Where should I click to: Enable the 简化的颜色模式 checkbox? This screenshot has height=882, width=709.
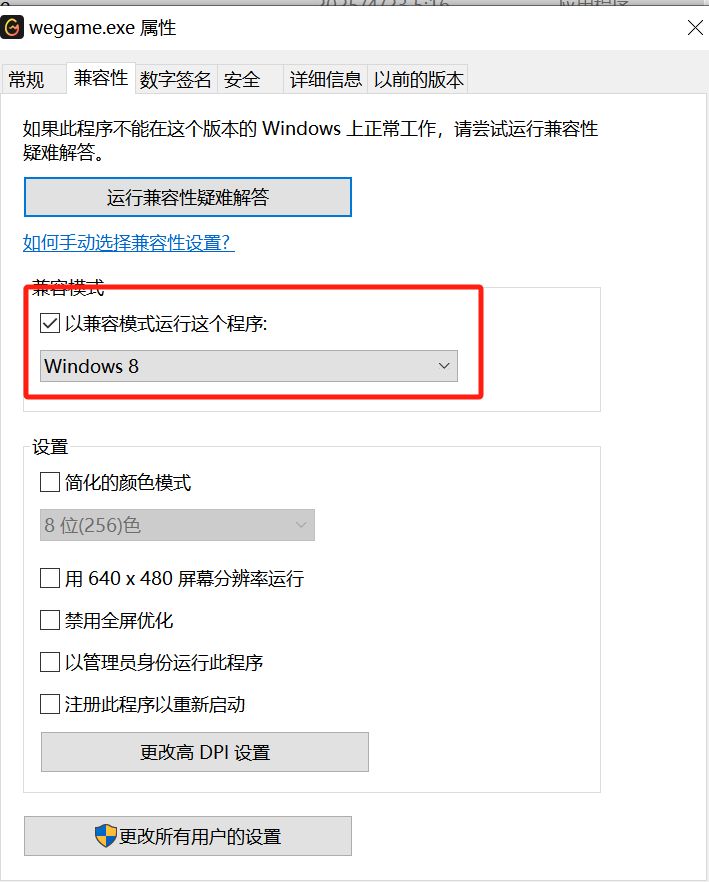pyautogui.click(x=50, y=483)
